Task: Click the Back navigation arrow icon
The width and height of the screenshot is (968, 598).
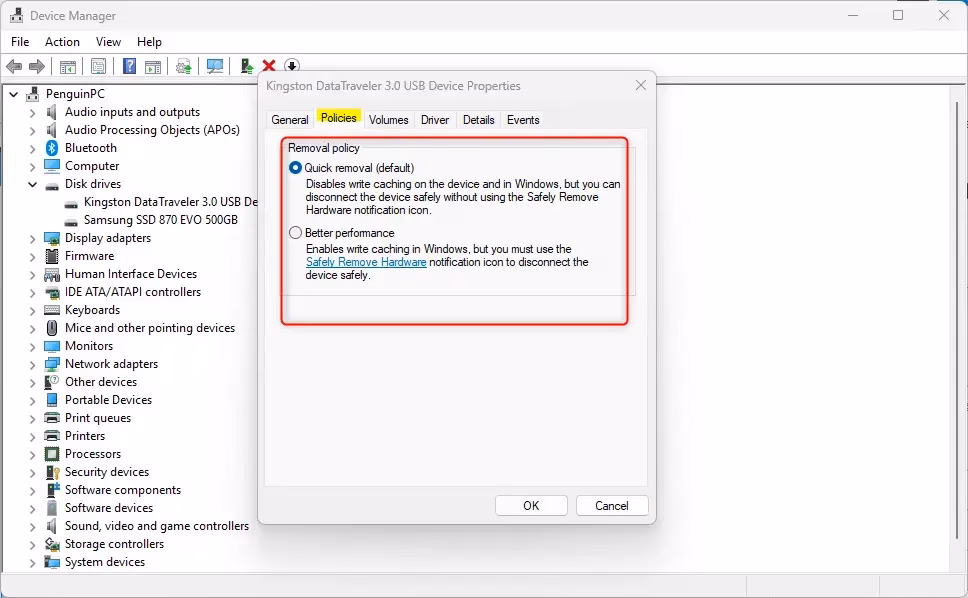Action: (15, 66)
